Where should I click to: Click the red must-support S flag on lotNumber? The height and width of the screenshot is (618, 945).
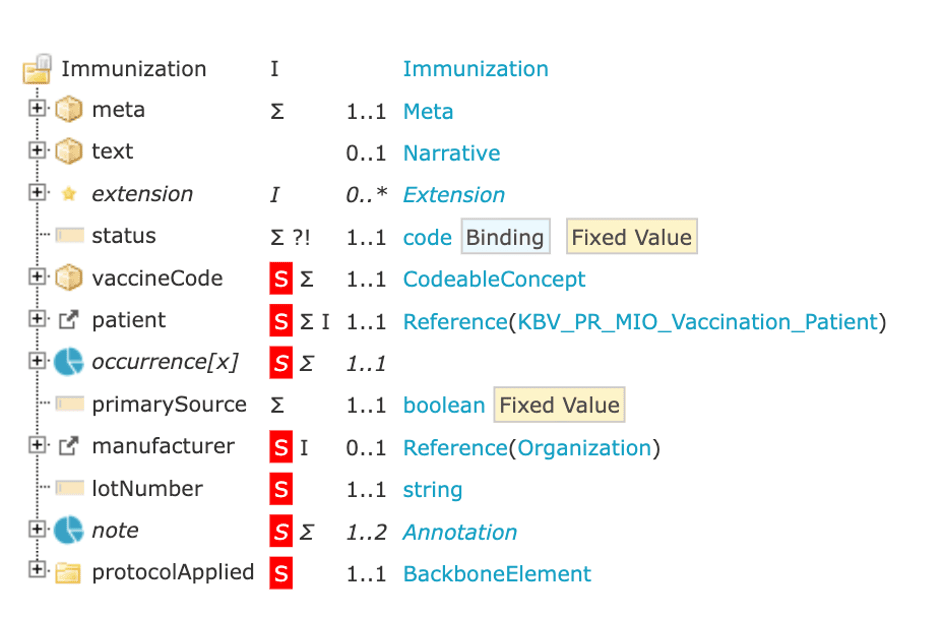pos(281,490)
